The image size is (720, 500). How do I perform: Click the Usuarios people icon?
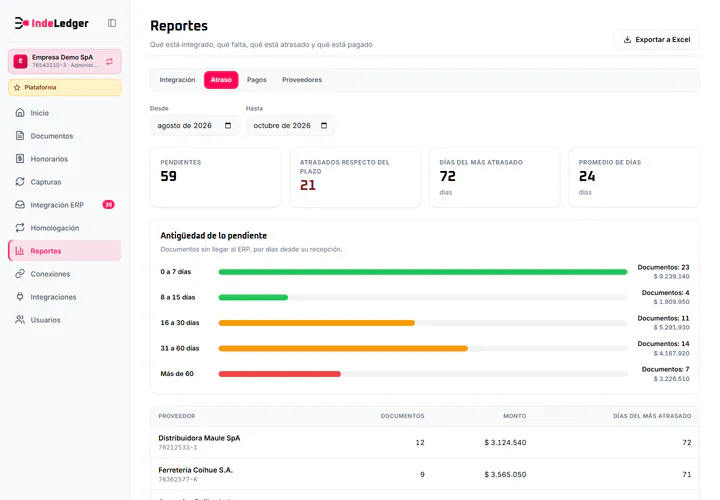coord(20,320)
